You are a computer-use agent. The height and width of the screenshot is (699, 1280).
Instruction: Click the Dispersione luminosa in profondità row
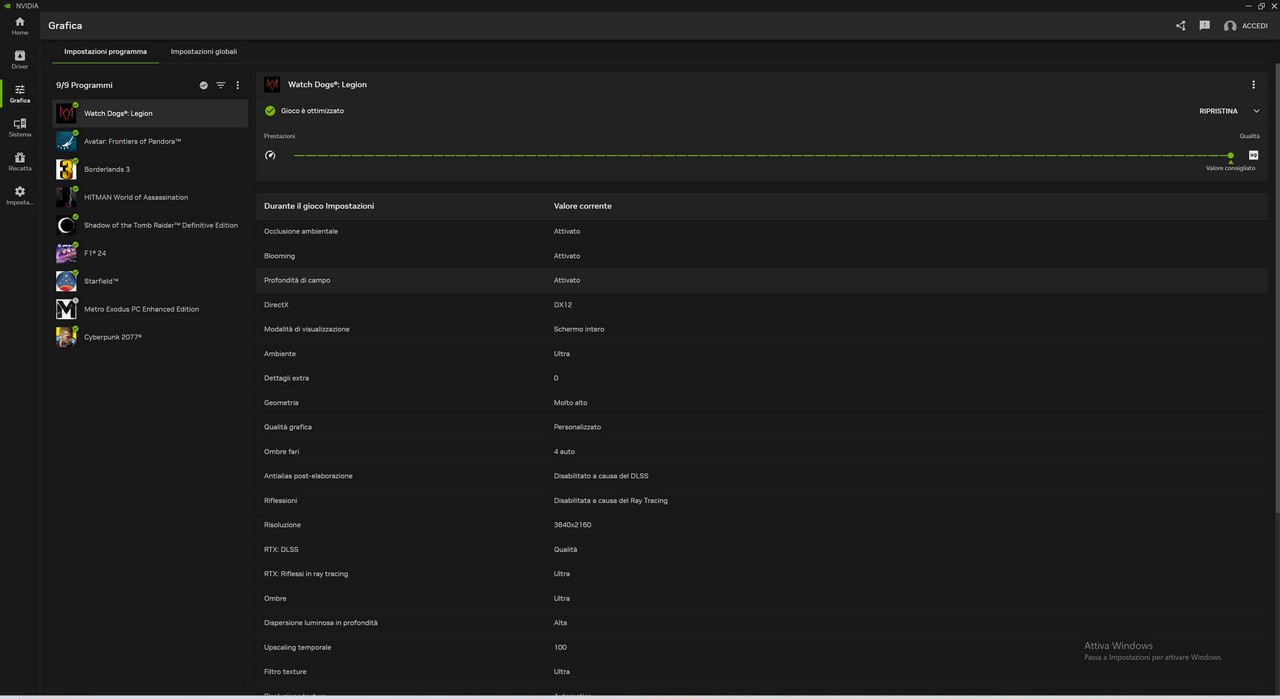761,623
